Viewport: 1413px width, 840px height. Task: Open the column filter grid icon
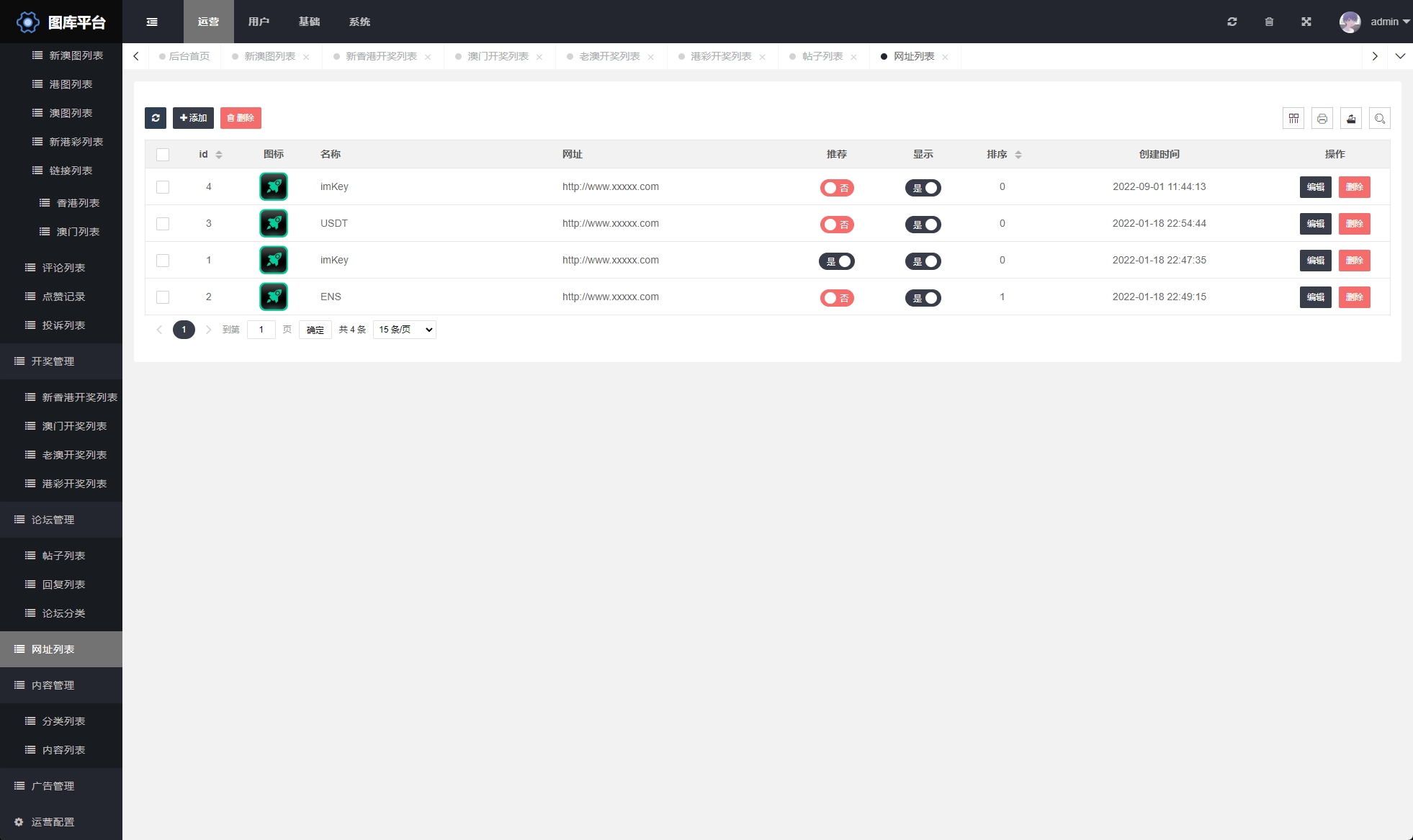[1293, 118]
